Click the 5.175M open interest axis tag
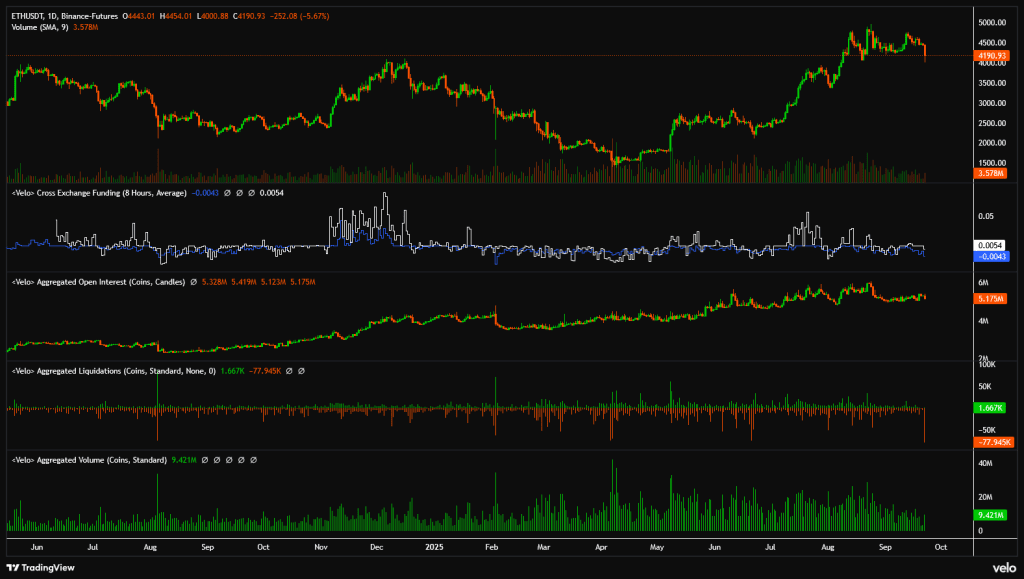This screenshot has width=1024, height=579. [x=992, y=298]
